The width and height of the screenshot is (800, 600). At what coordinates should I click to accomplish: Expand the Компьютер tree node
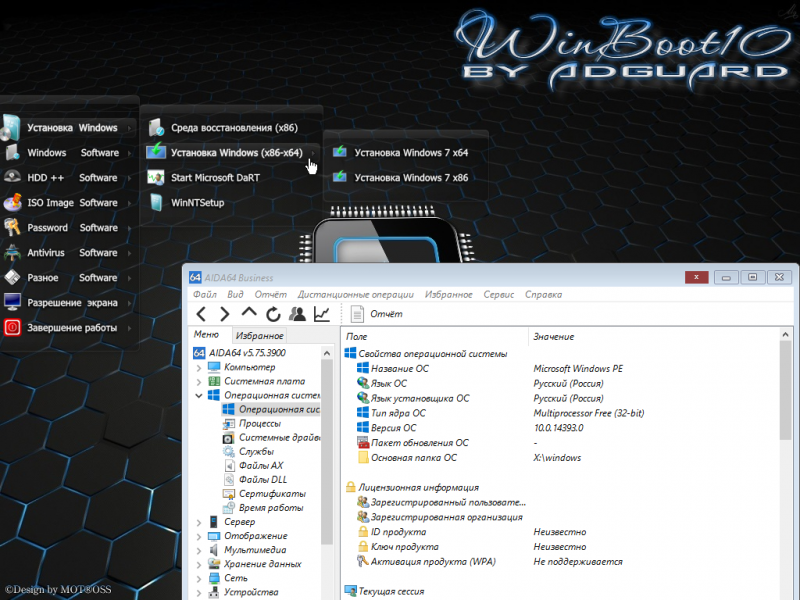click(x=199, y=367)
